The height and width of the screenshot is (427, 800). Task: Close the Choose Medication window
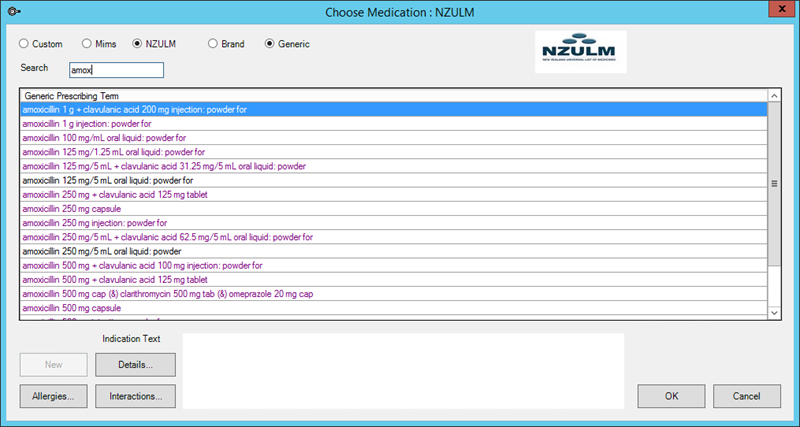point(784,10)
